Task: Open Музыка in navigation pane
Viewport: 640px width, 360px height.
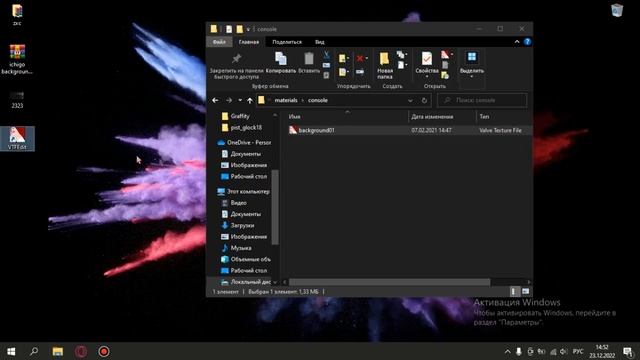Action: click(x=240, y=248)
